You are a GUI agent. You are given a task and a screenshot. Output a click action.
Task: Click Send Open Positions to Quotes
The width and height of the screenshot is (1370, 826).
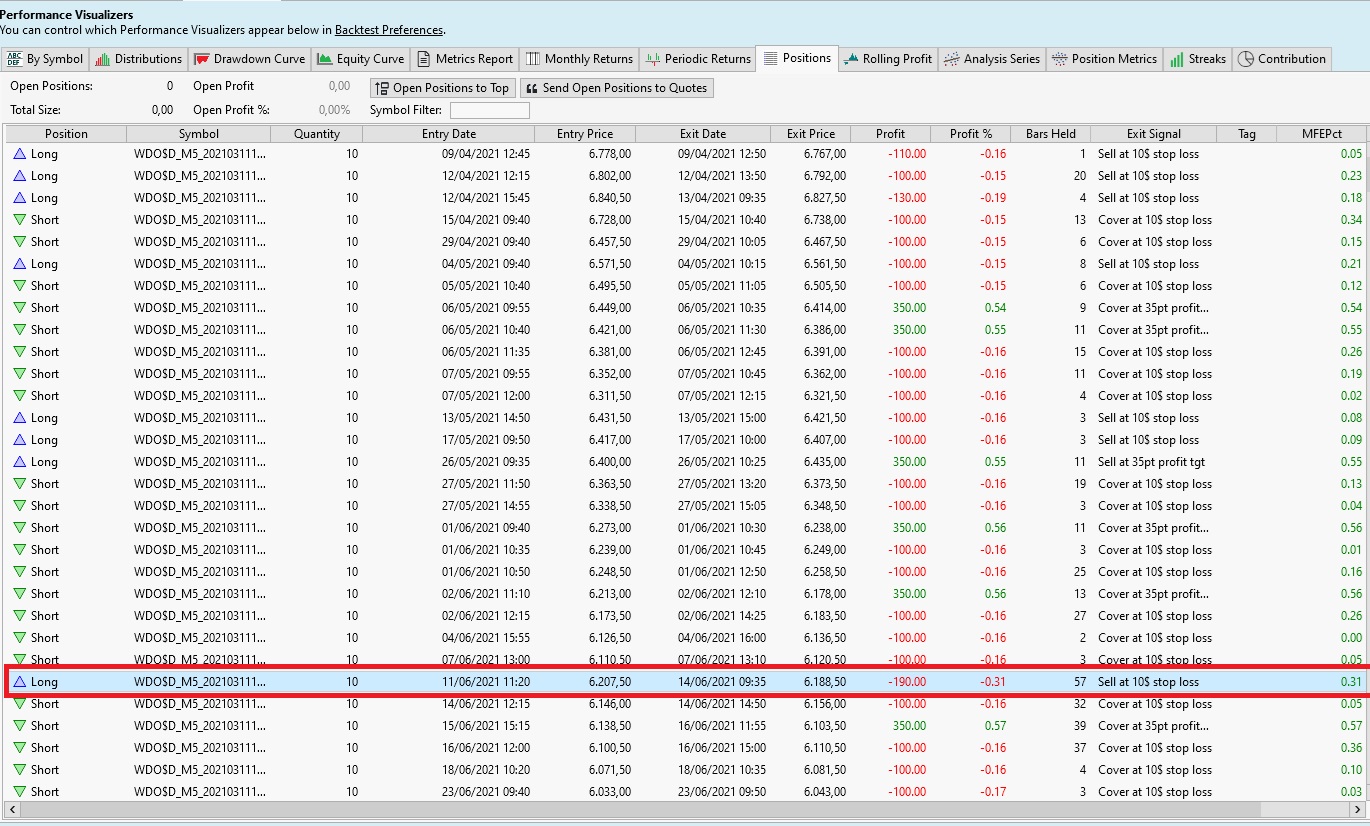(616, 88)
